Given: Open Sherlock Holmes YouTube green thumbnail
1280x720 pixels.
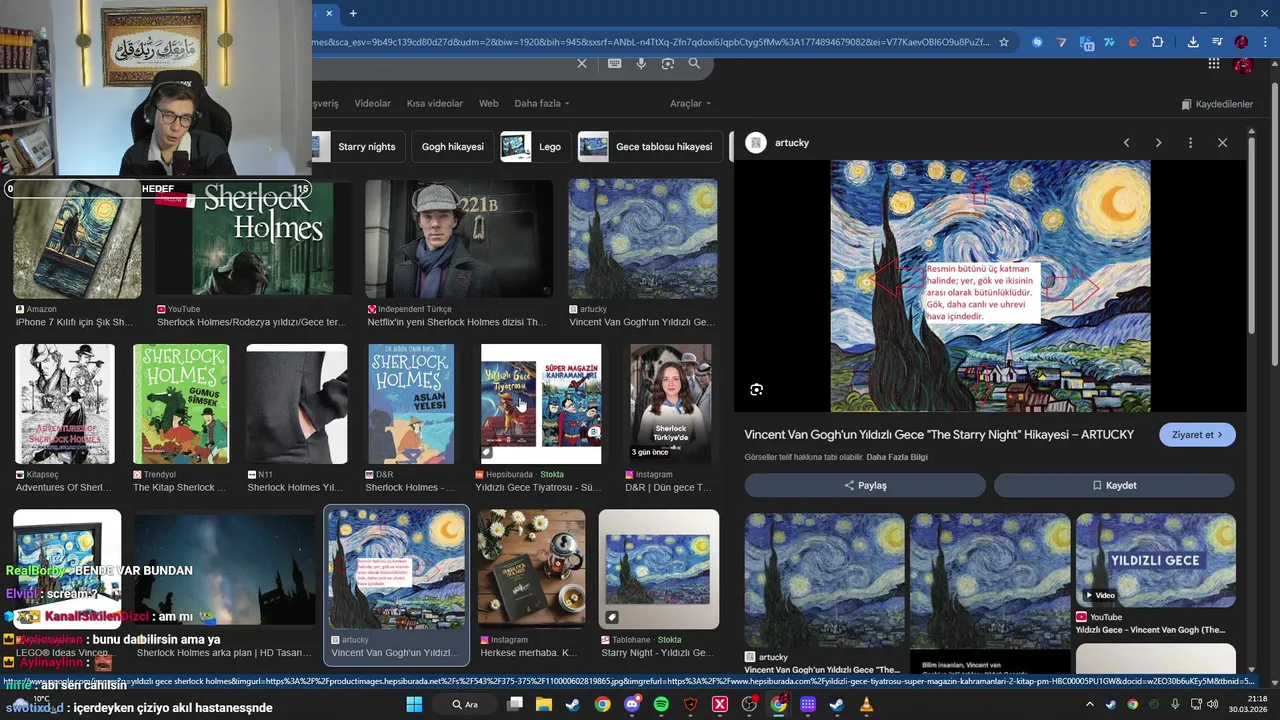Looking at the screenshot, I should point(252,238).
